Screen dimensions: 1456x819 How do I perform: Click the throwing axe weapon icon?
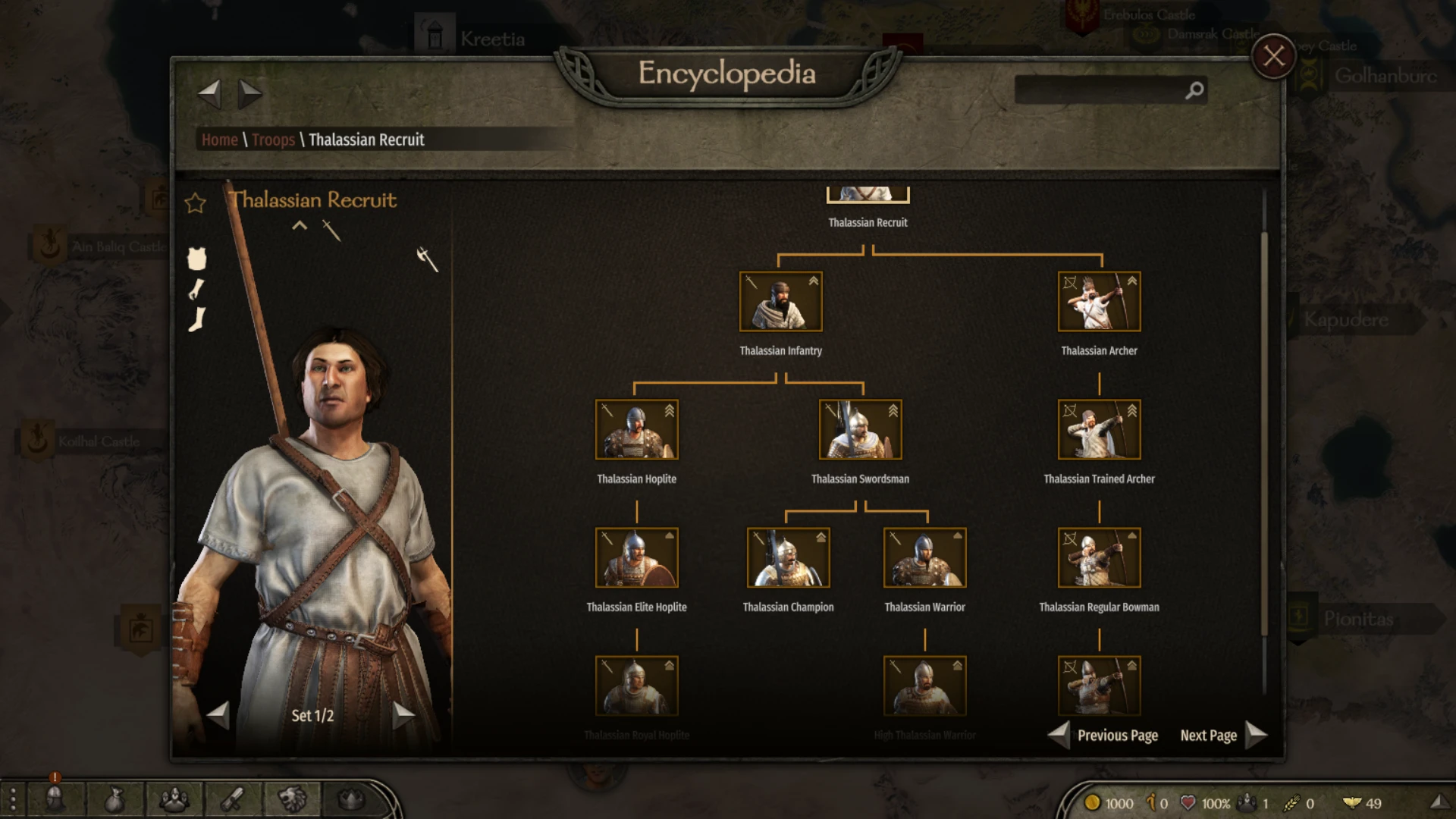(x=428, y=259)
